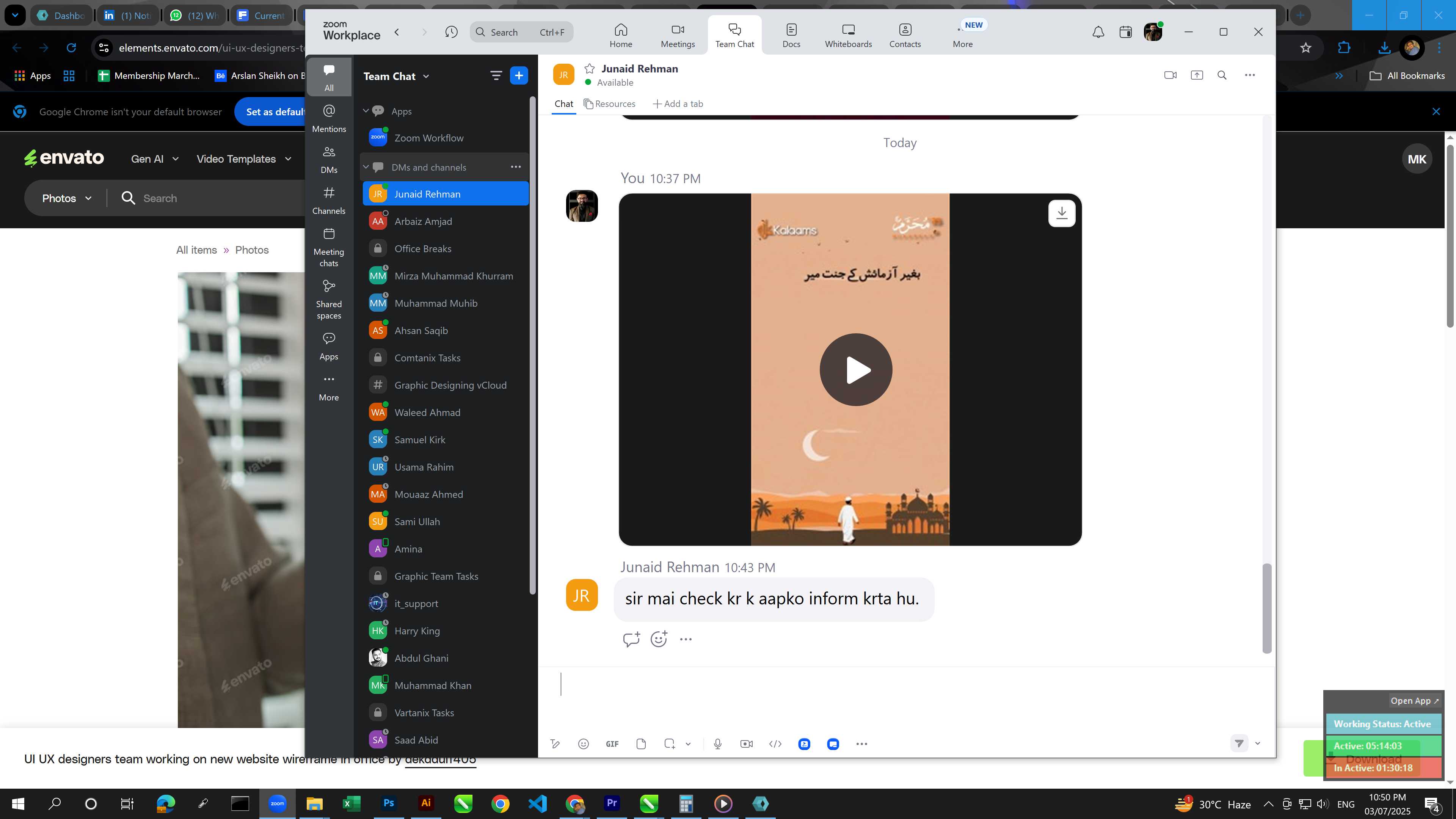The image size is (1456, 819).
Task: Open Channels in Zoom sidebar
Action: 329,201
